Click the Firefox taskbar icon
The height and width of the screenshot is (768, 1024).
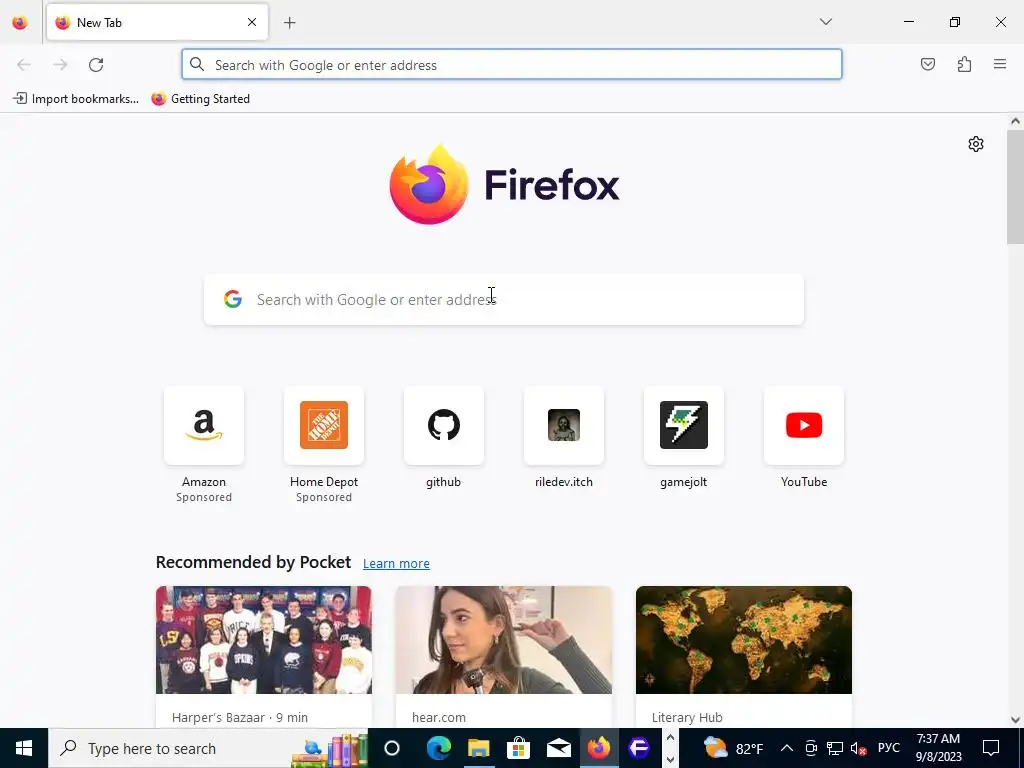[599, 748]
